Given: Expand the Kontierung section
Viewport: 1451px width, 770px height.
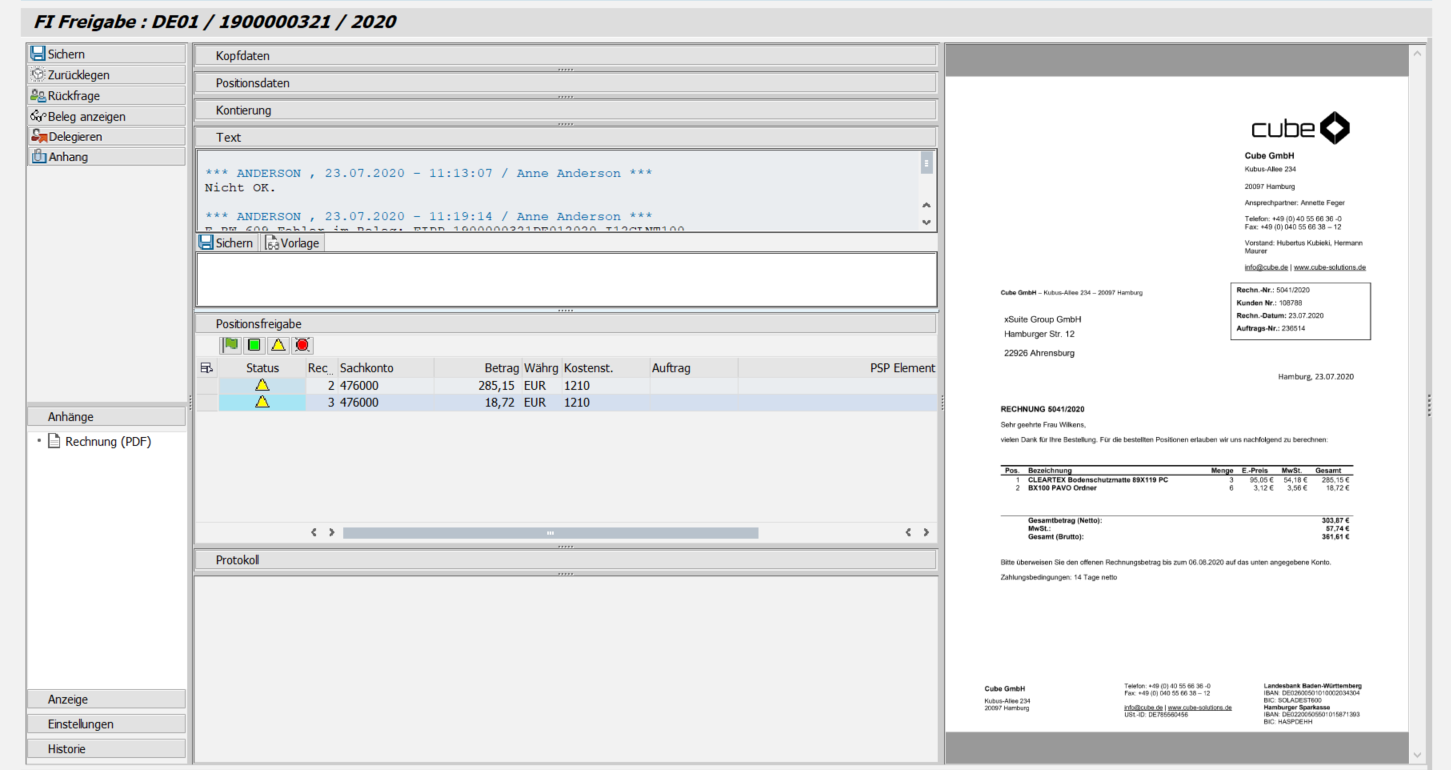Looking at the screenshot, I should point(564,110).
